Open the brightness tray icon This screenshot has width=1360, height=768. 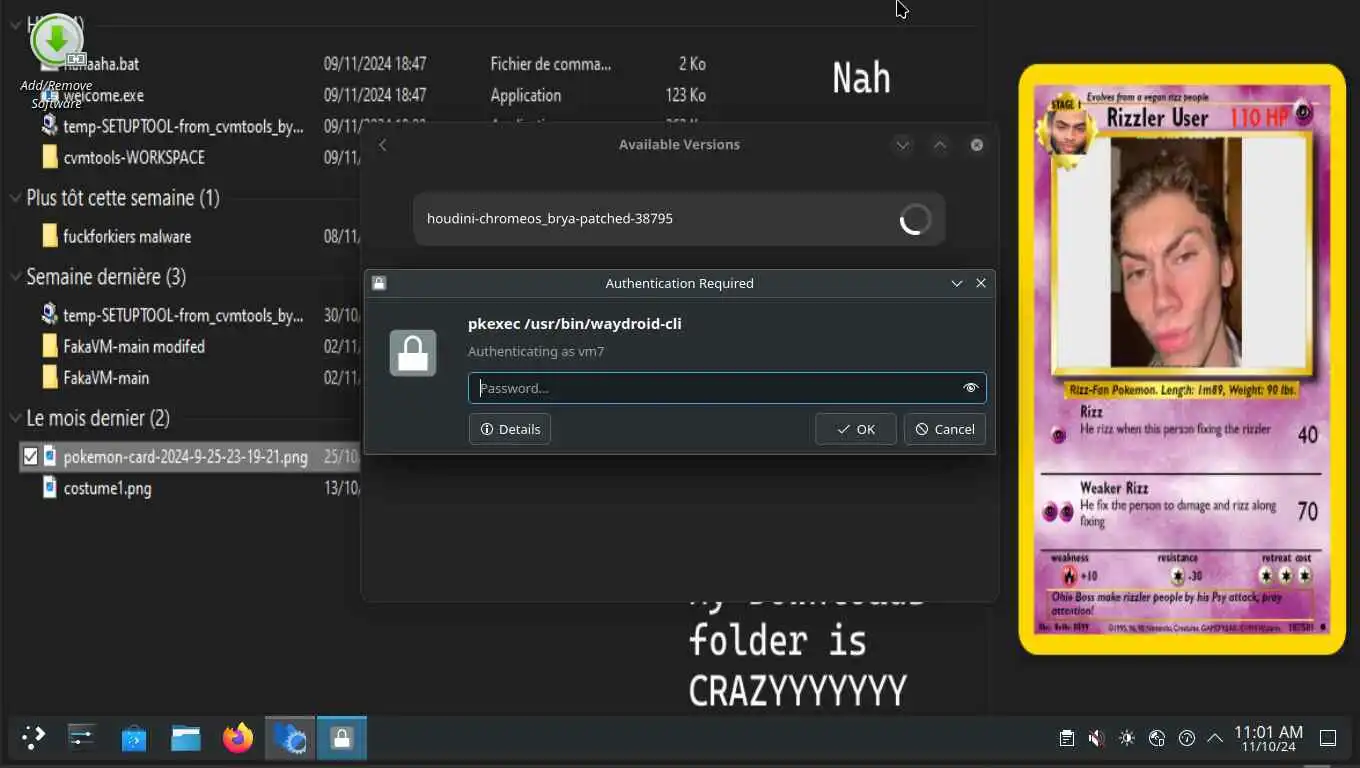1127,738
